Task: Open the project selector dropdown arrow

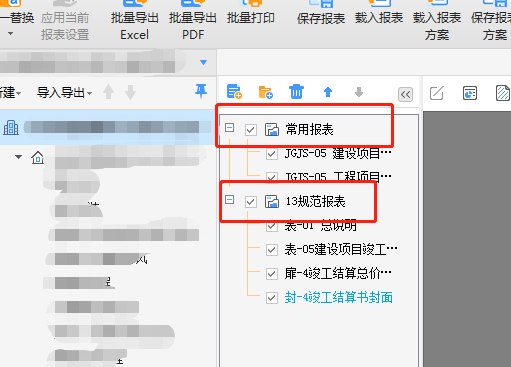Action: (203, 62)
